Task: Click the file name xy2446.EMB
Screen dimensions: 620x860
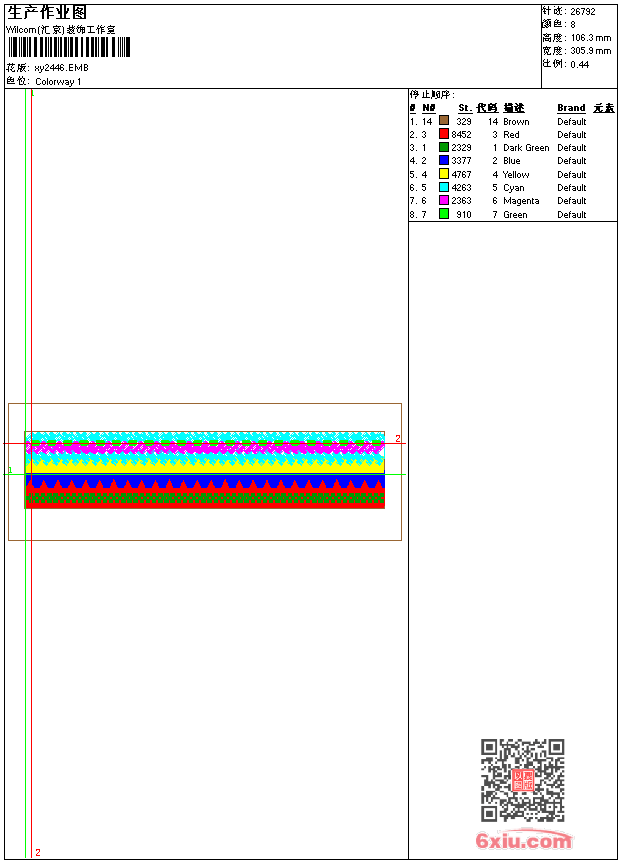Action: 61,68
